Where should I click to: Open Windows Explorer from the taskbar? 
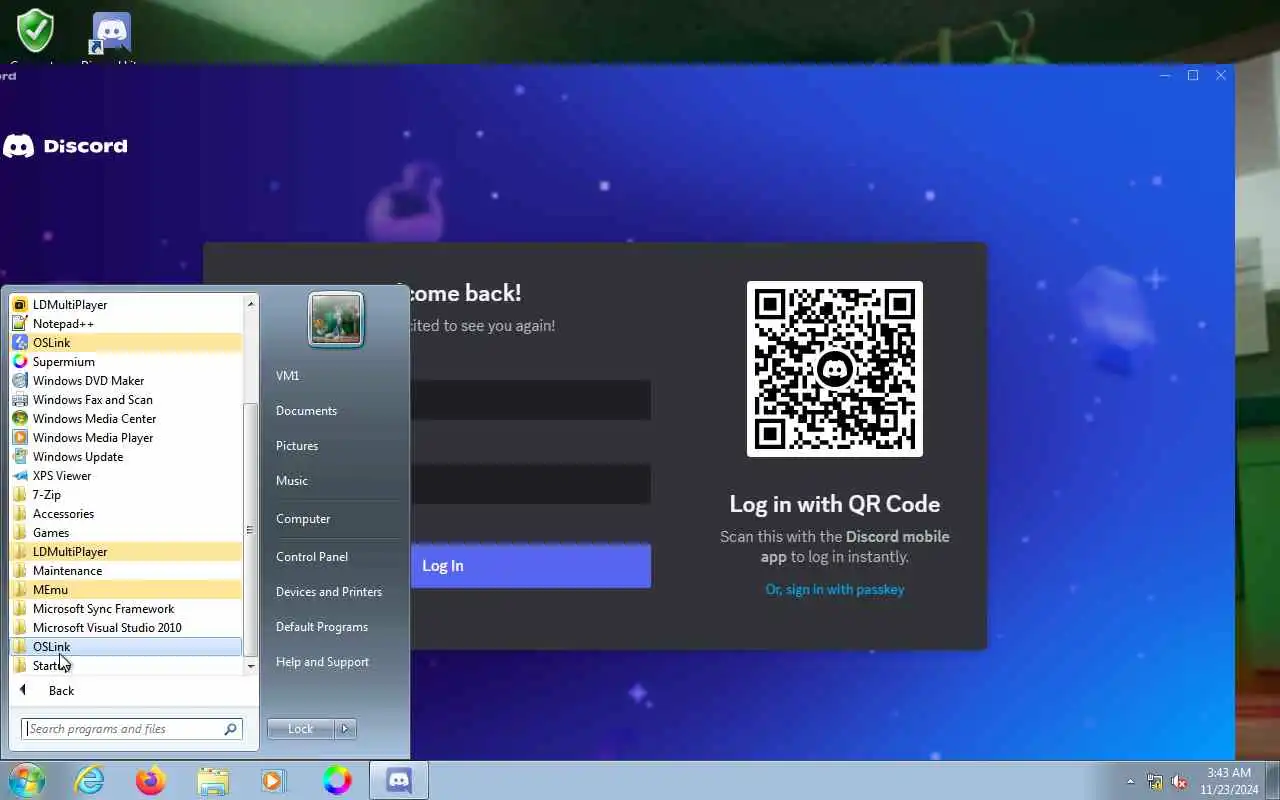pos(213,780)
